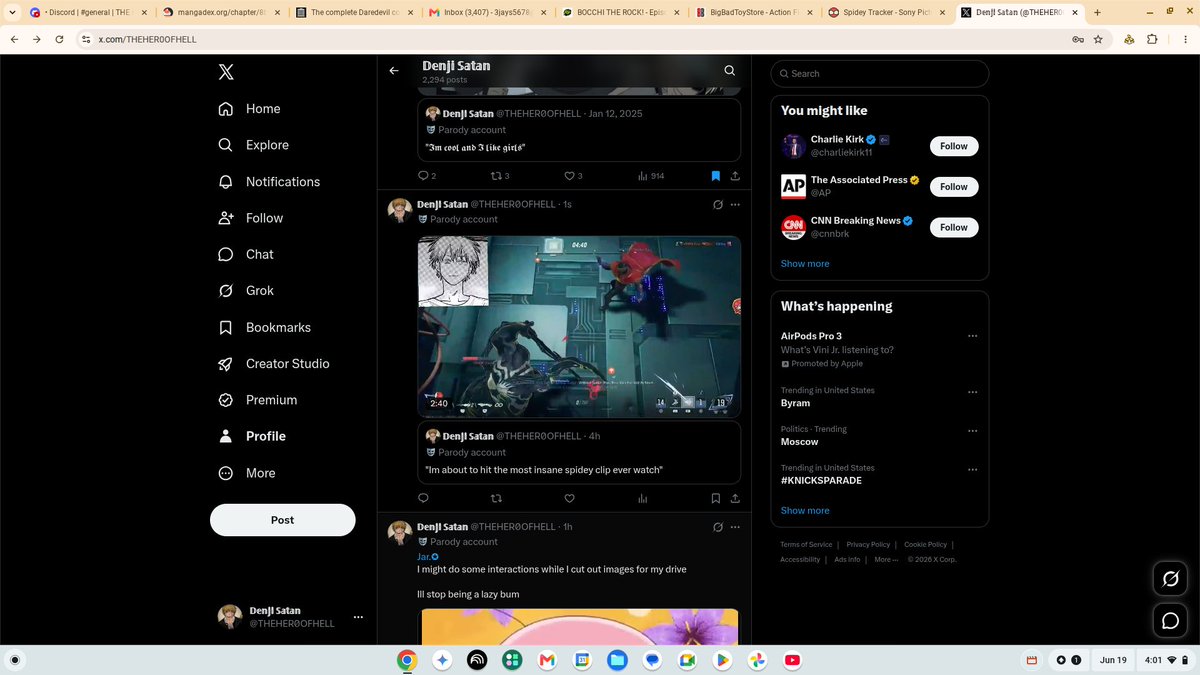Viewport: 1200px width, 675px height.
Task: Open Files app from the shelf
Action: coord(616,660)
